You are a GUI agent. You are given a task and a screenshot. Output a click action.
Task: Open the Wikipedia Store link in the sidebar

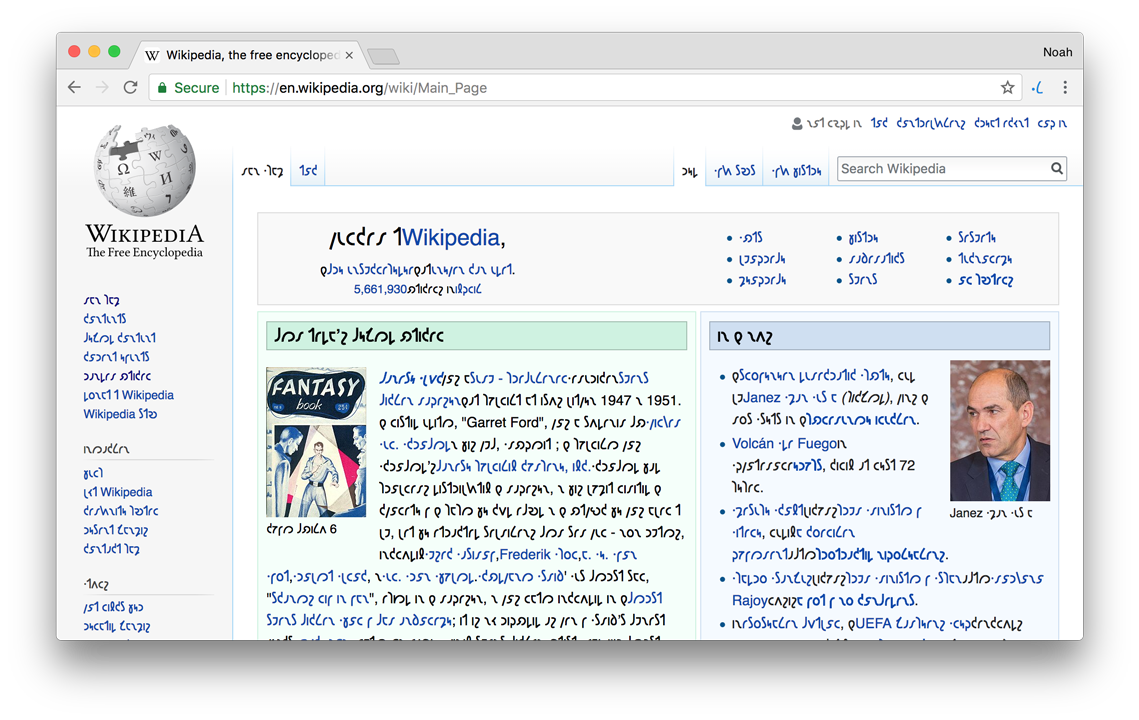coord(120,414)
